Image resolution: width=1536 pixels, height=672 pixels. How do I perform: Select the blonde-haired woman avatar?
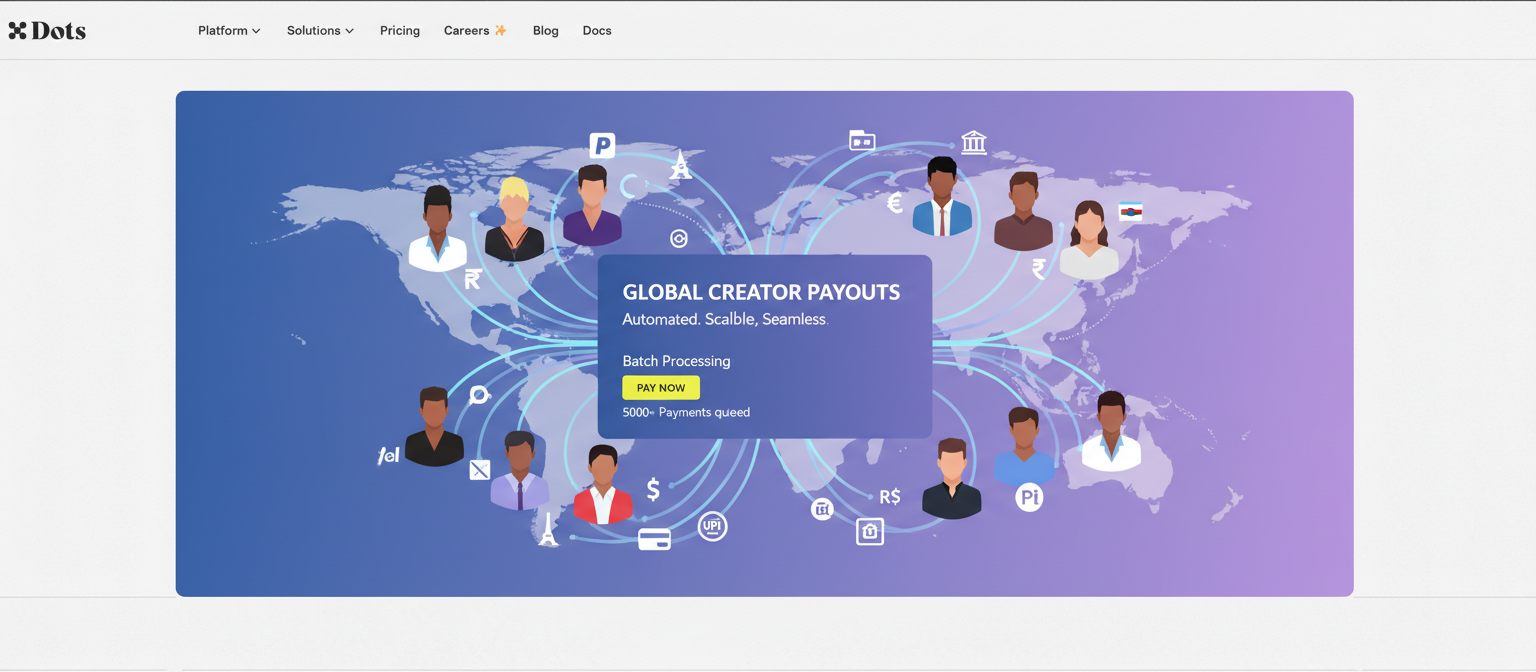tap(514, 220)
